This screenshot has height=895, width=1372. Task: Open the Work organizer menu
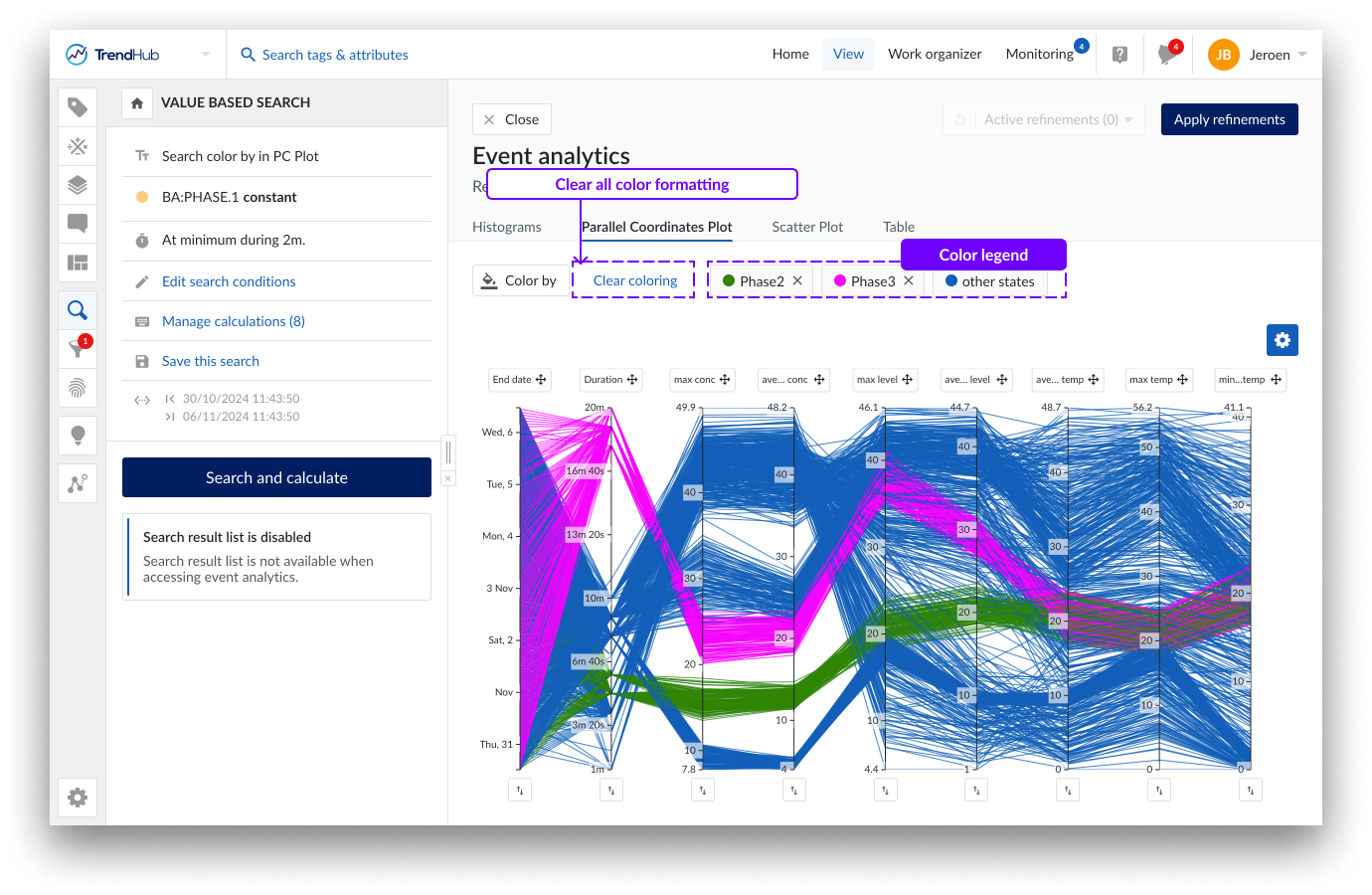[935, 55]
